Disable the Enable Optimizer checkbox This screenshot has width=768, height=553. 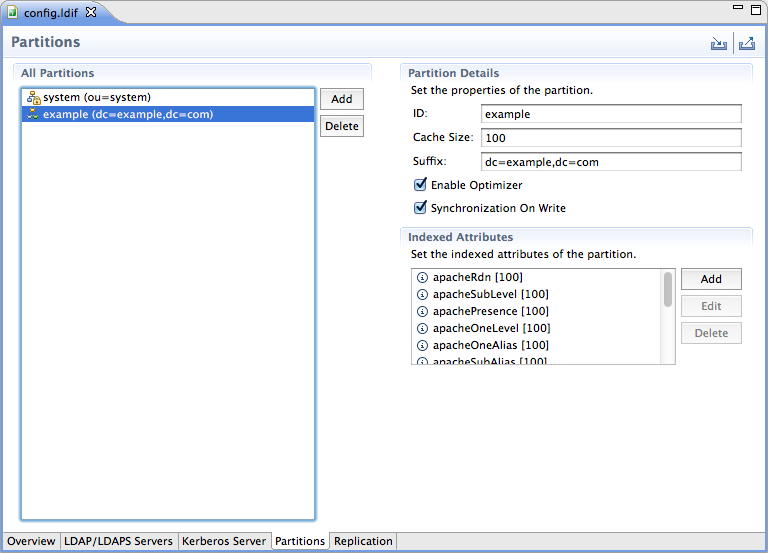pyautogui.click(x=421, y=185)
